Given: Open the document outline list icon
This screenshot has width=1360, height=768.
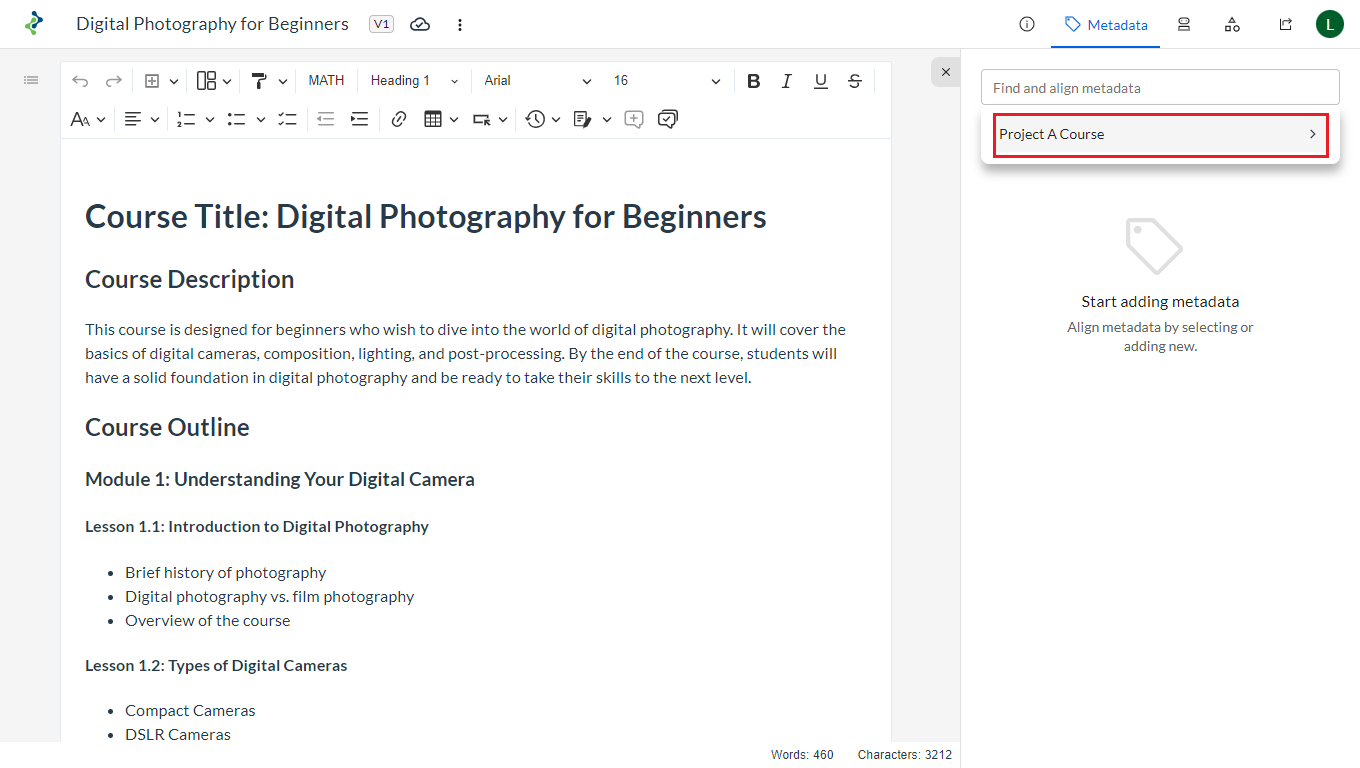Looking at the screenshot, I should [x=31, y=80].
